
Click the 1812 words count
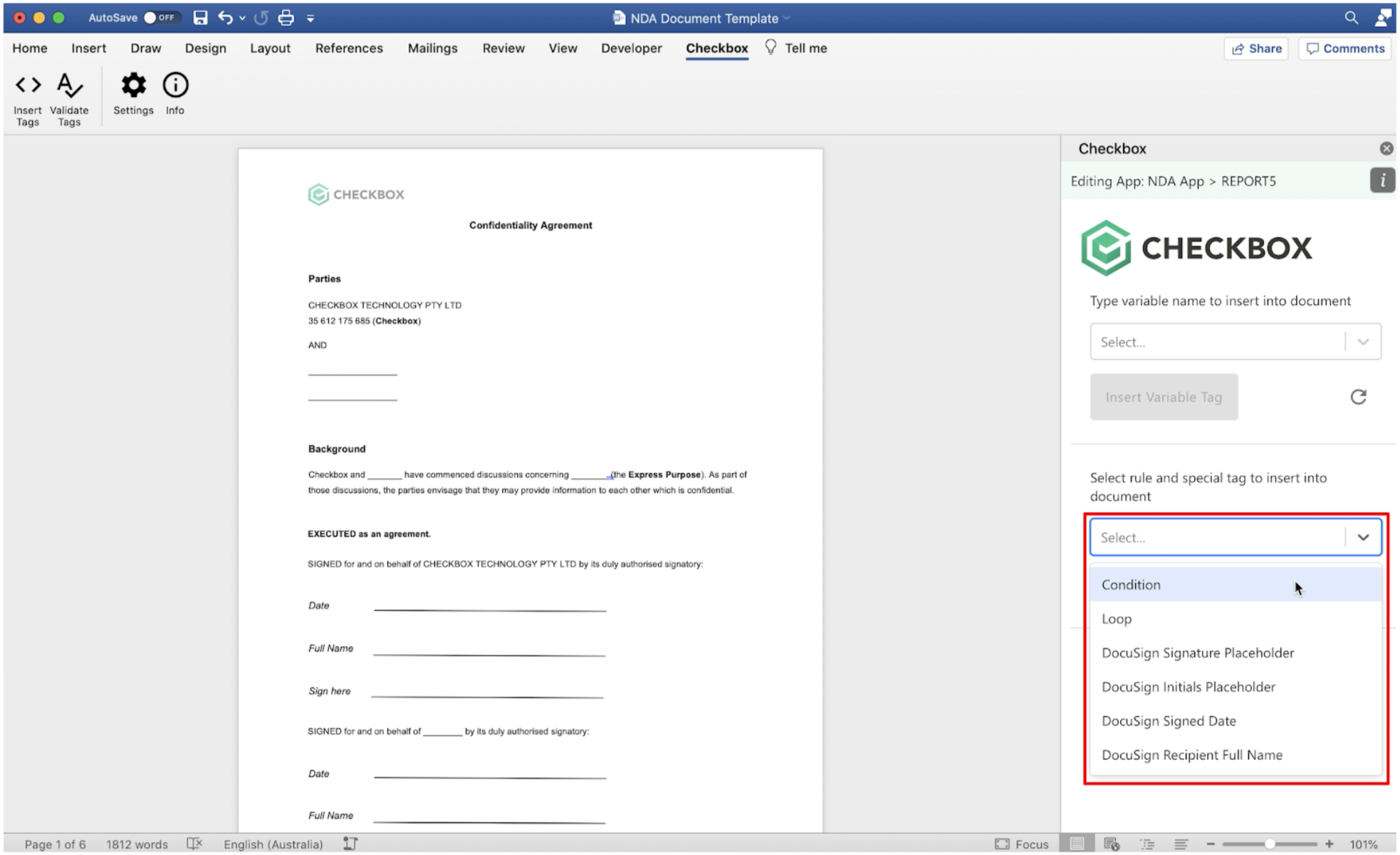137,844
